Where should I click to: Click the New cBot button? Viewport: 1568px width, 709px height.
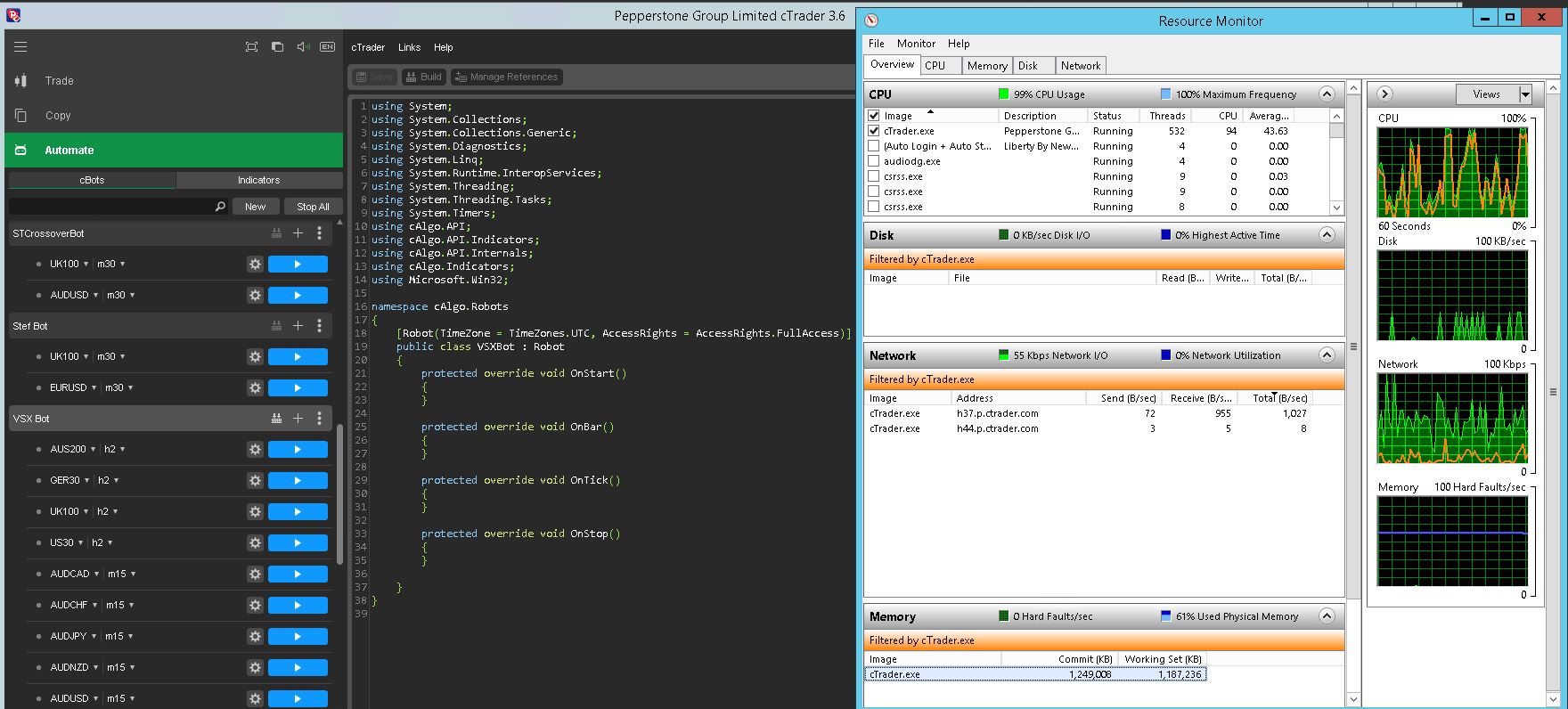tap(255, 207)
